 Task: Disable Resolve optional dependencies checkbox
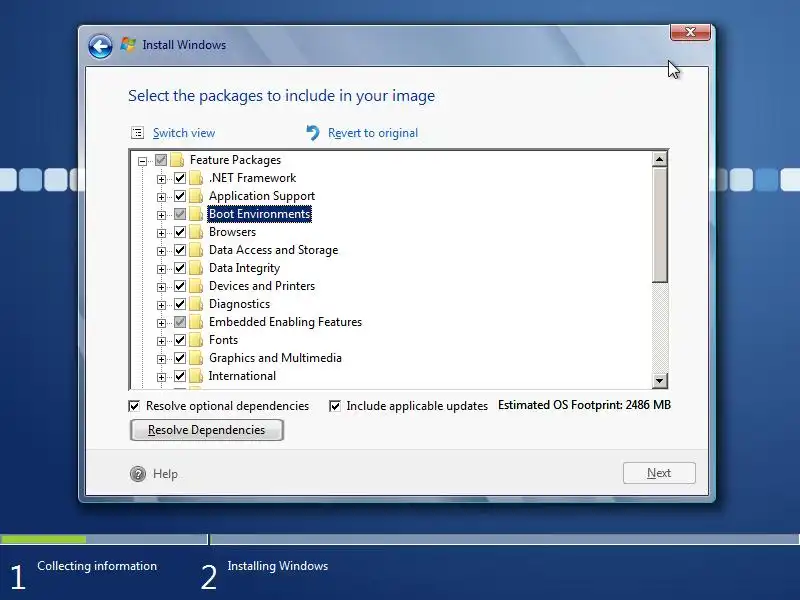pyautogui.click(x=134, y=406)
